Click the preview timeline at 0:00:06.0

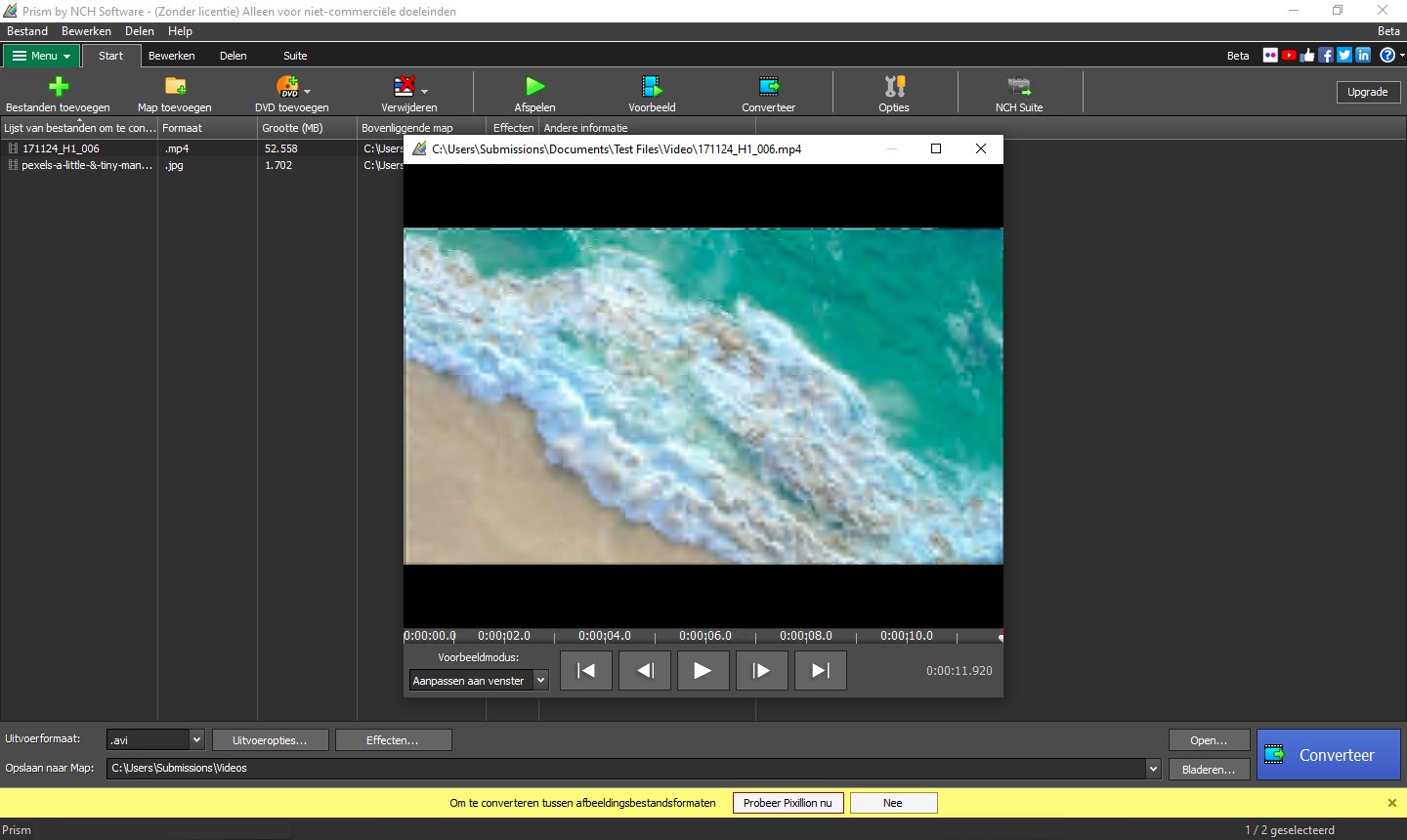[x=705, y=636]
